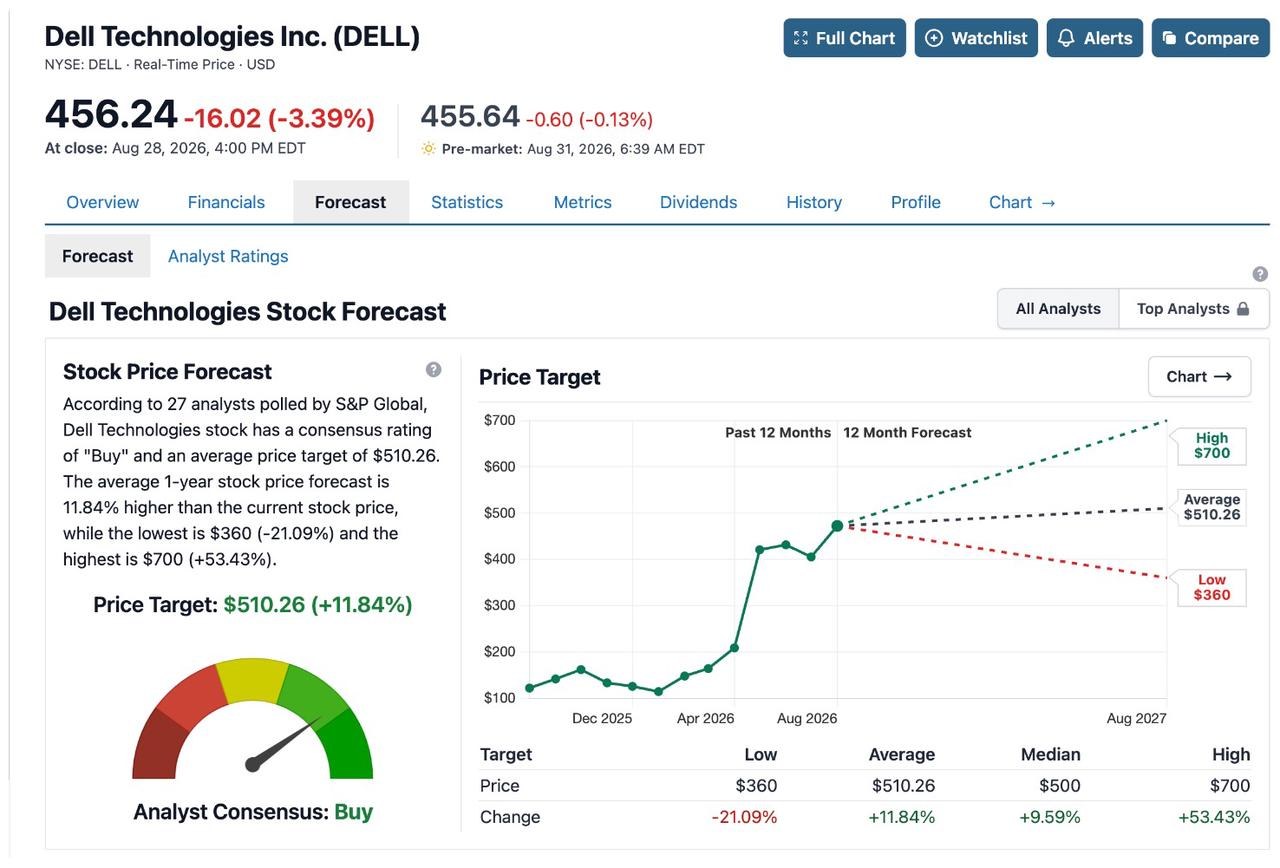Screen dimensions: 1280x868
Task: Switch to the Overview tab
Action: click(103, 202)
